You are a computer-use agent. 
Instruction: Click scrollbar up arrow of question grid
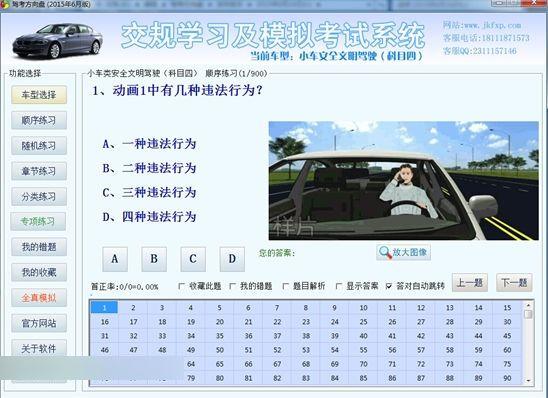pyautogui.click(x=528, y=305)
